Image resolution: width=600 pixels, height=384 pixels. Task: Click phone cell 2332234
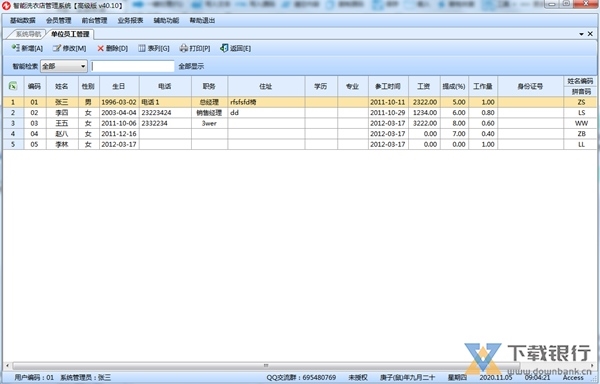pos(165,124)
